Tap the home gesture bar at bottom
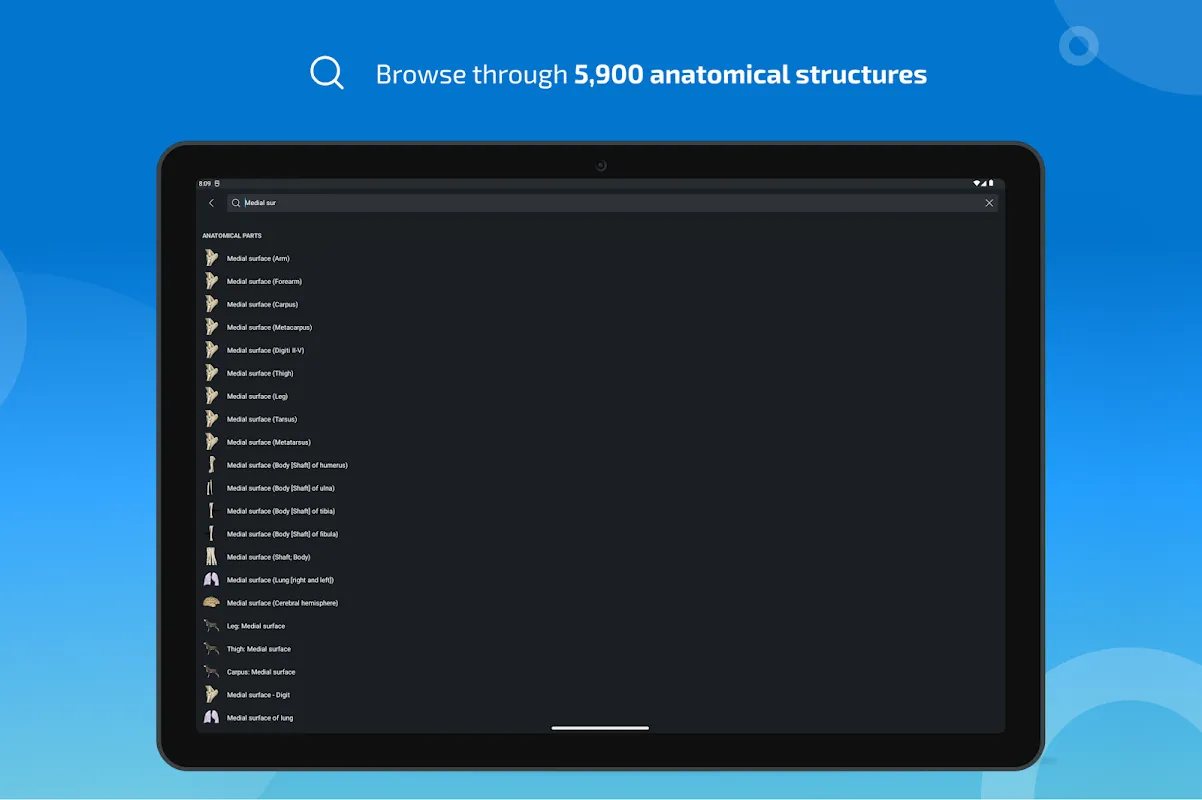 click(600, 728)
